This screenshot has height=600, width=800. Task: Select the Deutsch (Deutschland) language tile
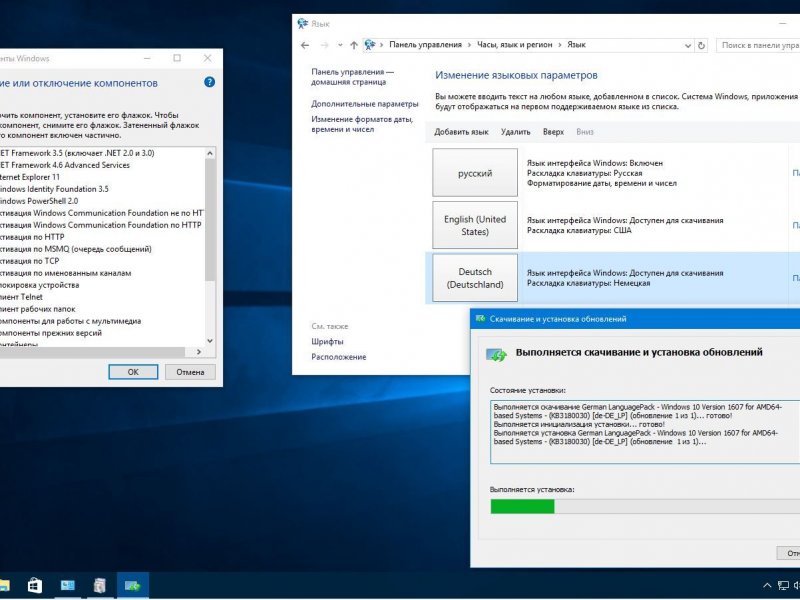pos(475,278)
